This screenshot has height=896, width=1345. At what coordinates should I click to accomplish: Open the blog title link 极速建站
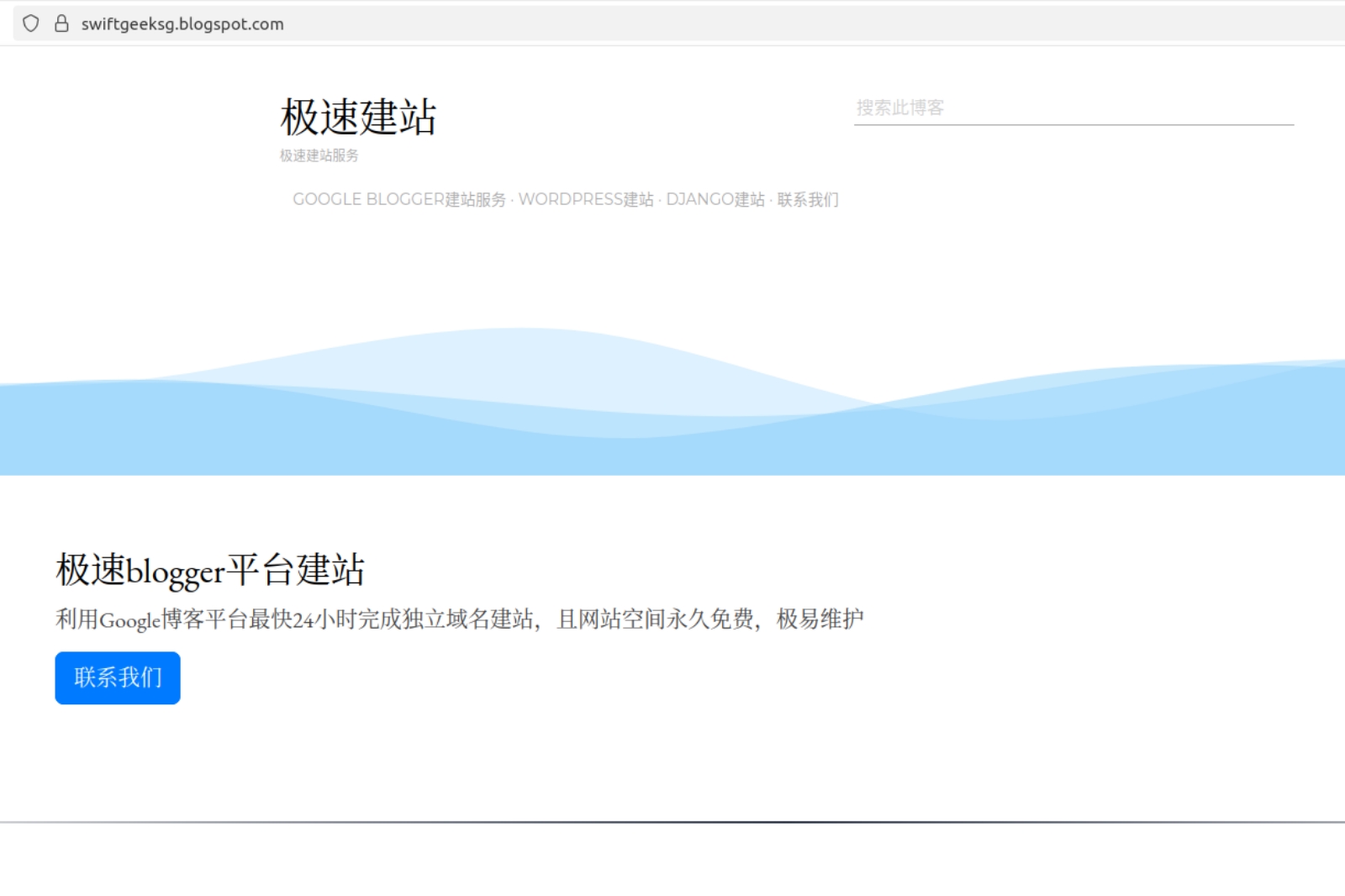tap(360, 117)
